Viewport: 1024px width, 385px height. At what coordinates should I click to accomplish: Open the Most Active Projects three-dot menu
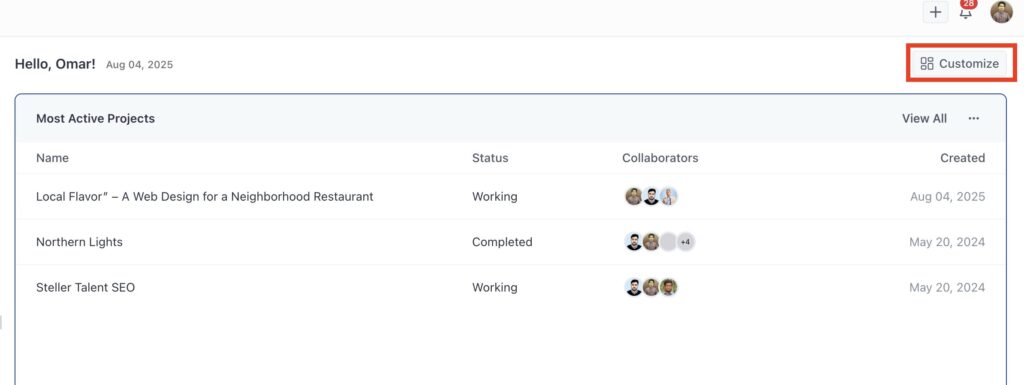974,118
